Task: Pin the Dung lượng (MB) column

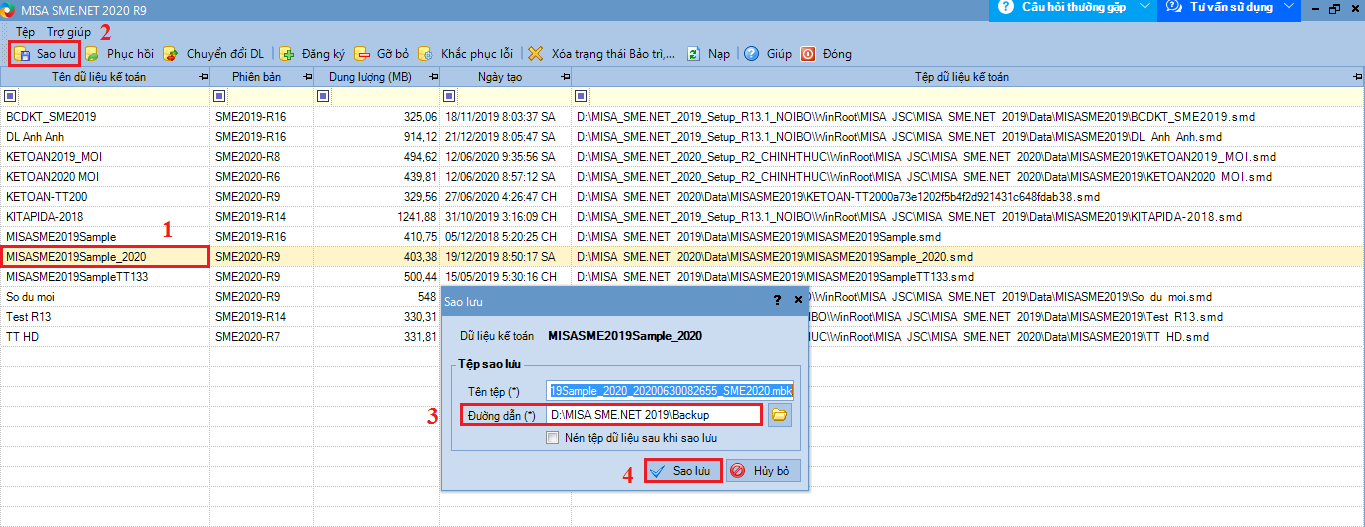Action: [433, 77]
